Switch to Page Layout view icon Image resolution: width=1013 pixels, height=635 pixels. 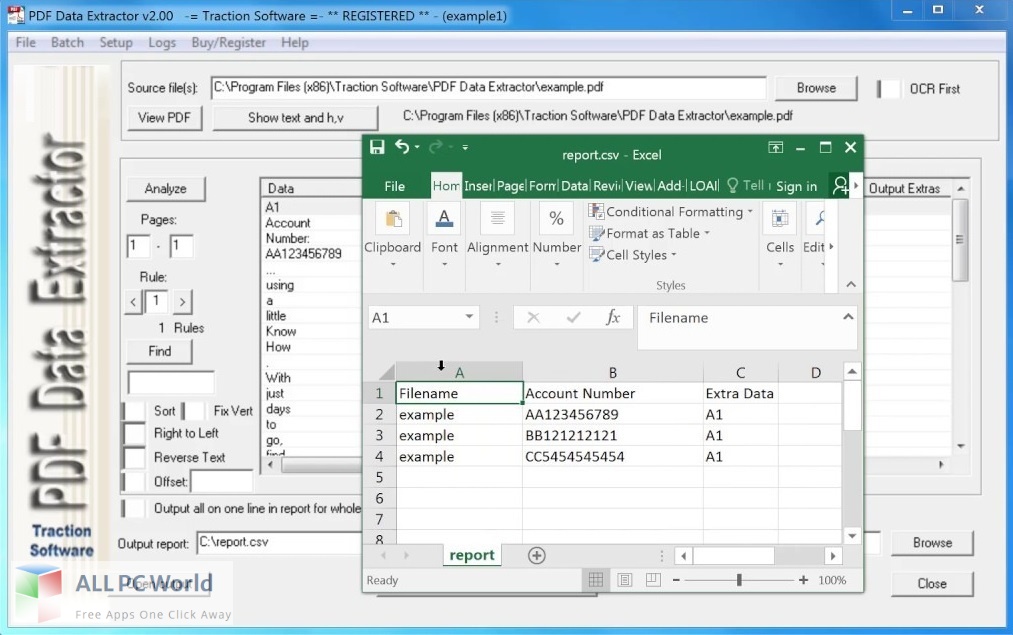625,579
